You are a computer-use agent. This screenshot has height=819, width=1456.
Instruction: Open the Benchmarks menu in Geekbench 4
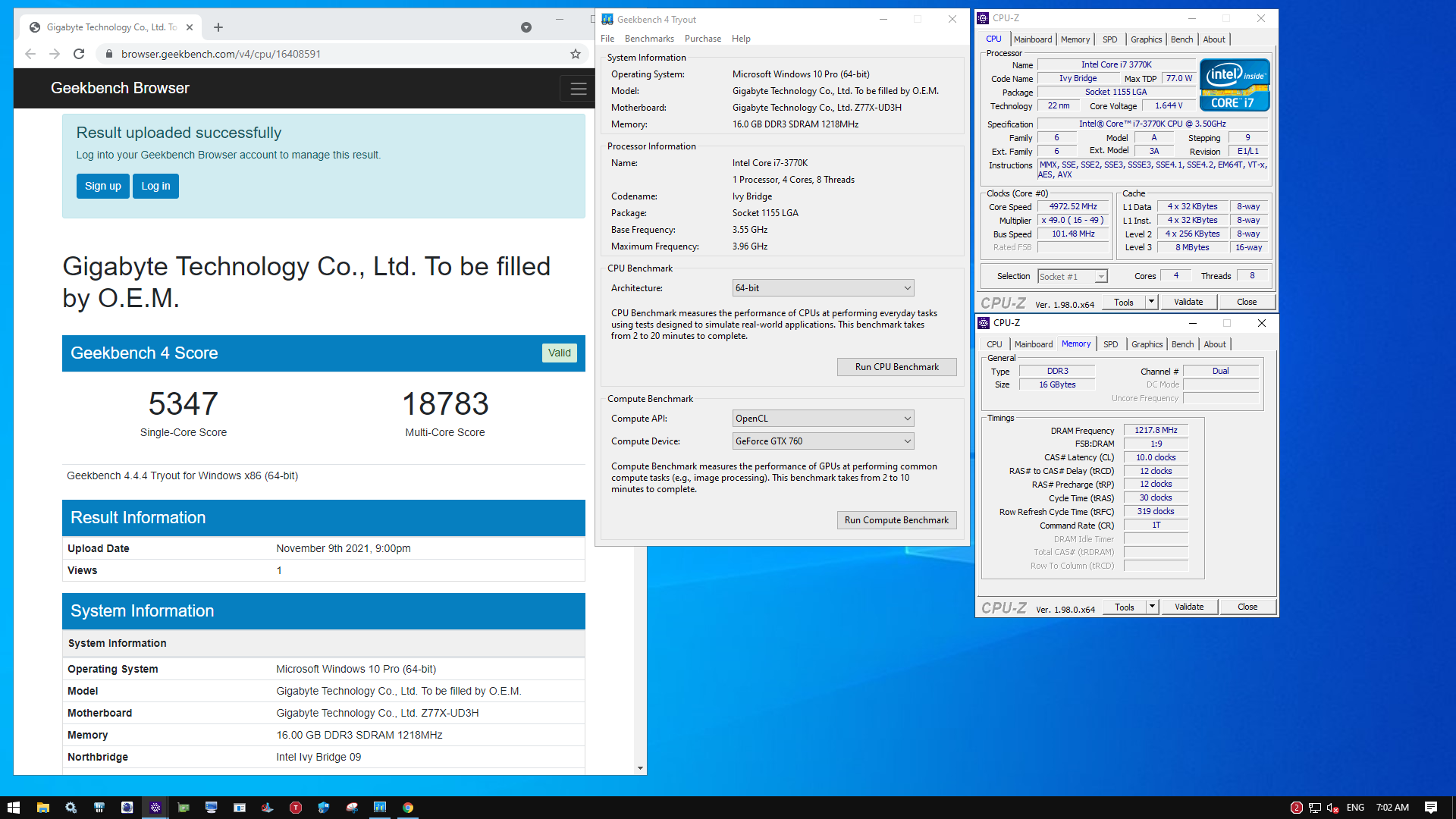[x=649, y=39]
